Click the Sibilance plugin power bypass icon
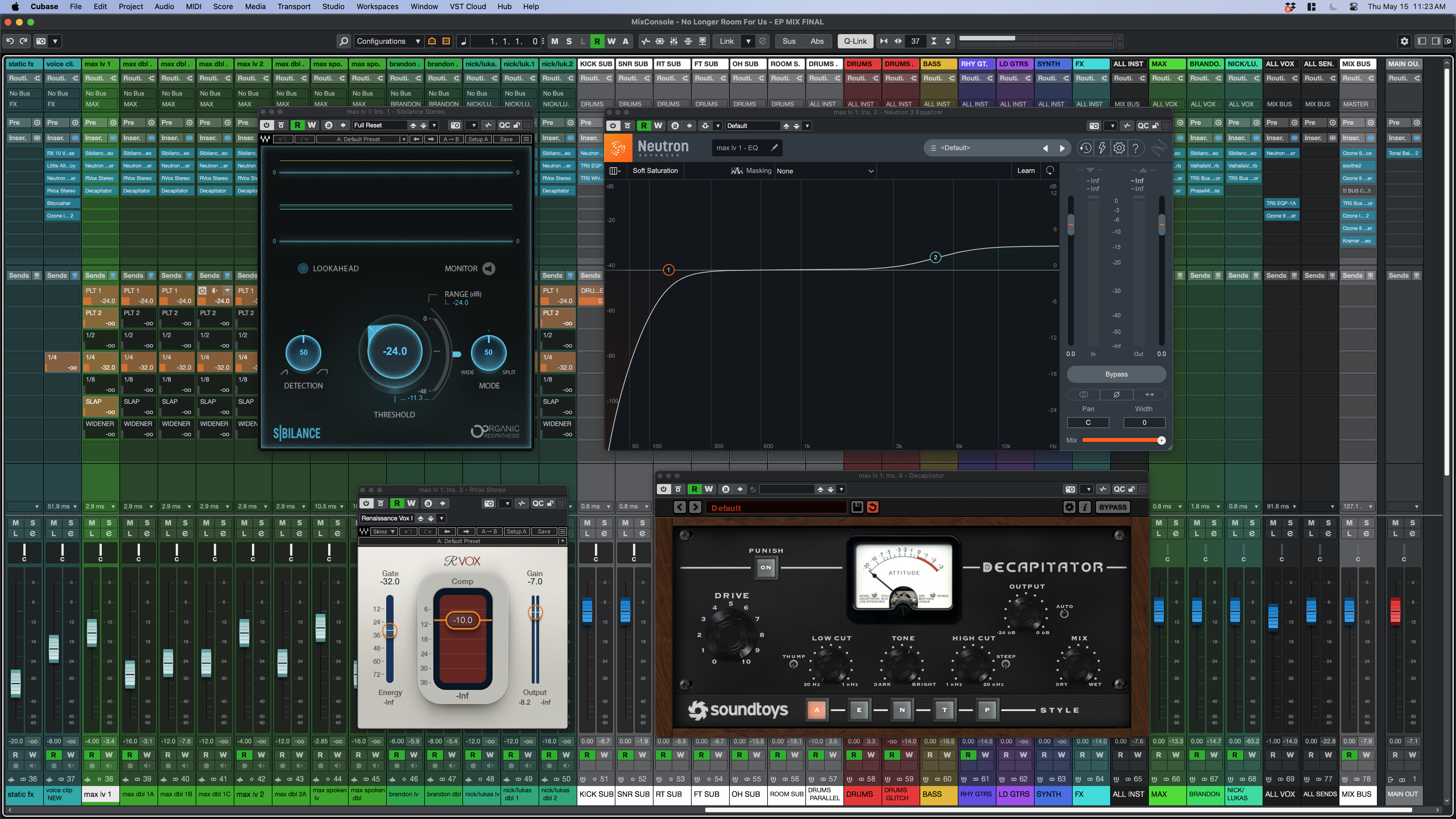 coord(266,125)
